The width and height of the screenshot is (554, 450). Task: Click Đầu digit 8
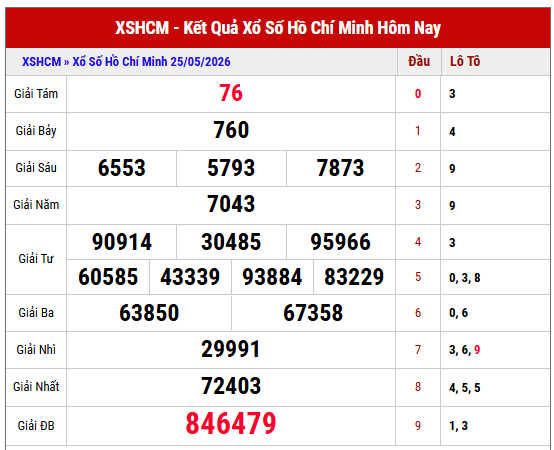[x=418, y=387]
